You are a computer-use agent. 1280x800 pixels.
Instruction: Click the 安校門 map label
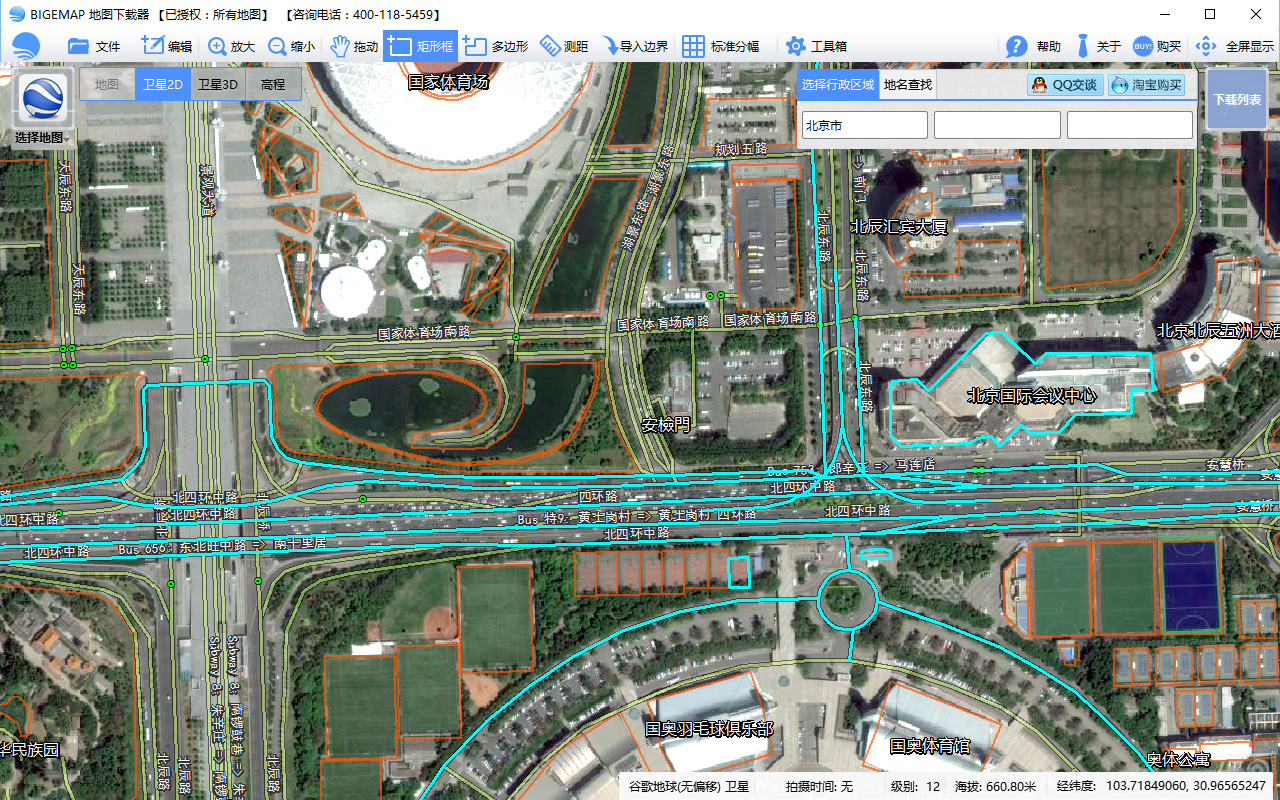pos(666,425)
